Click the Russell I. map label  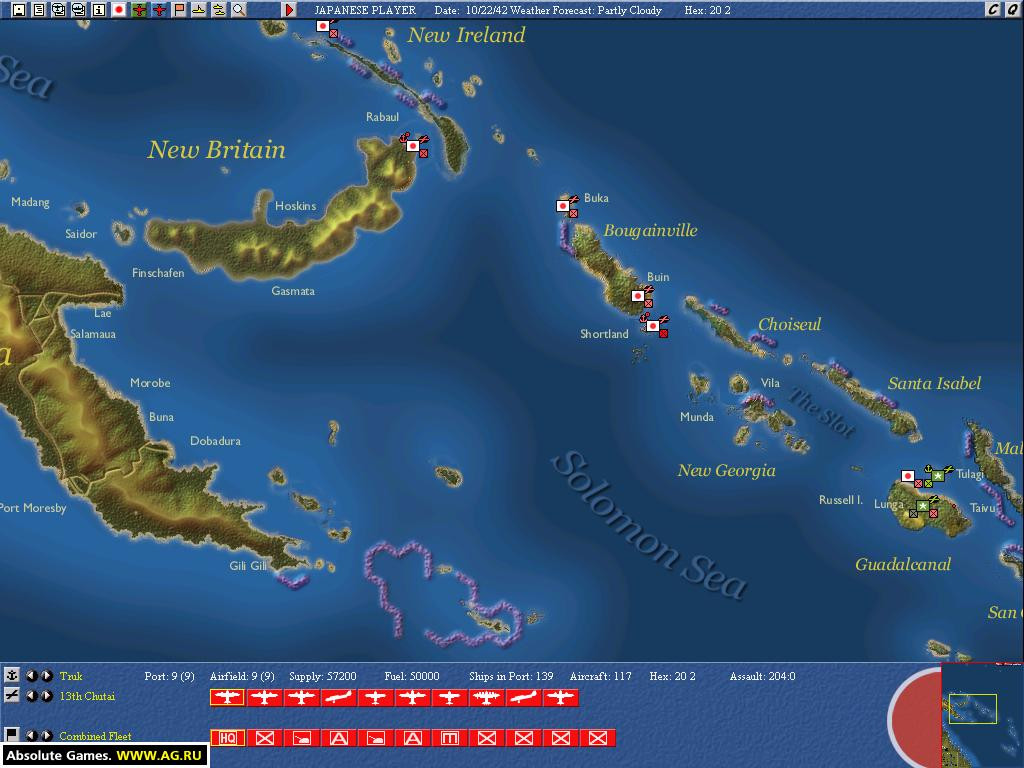click(841, 500)
